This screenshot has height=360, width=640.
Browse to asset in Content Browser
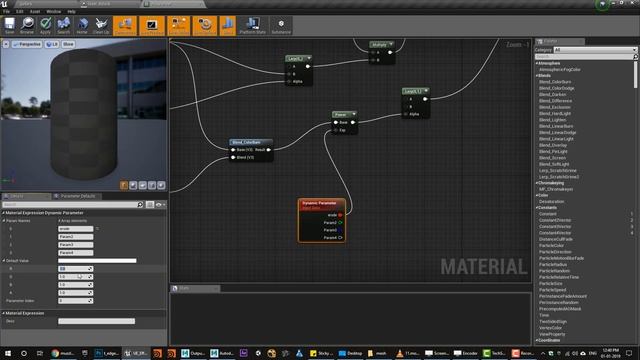(27, 25)
